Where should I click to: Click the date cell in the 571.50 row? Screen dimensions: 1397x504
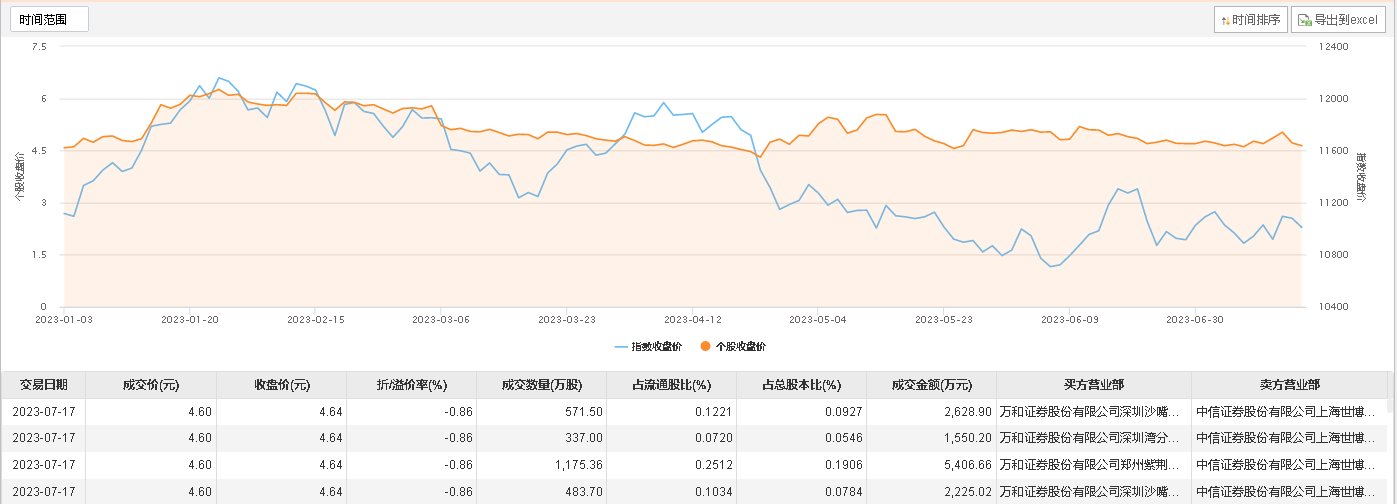(x=43, y=411)
